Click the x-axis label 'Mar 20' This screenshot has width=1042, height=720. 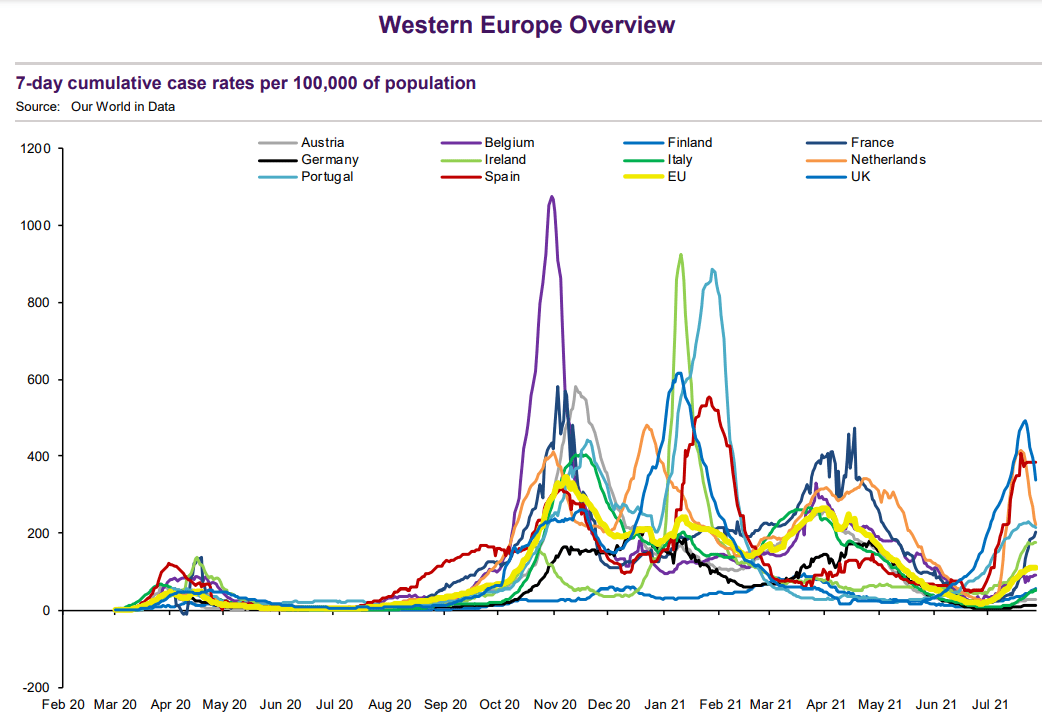point(115,705)
